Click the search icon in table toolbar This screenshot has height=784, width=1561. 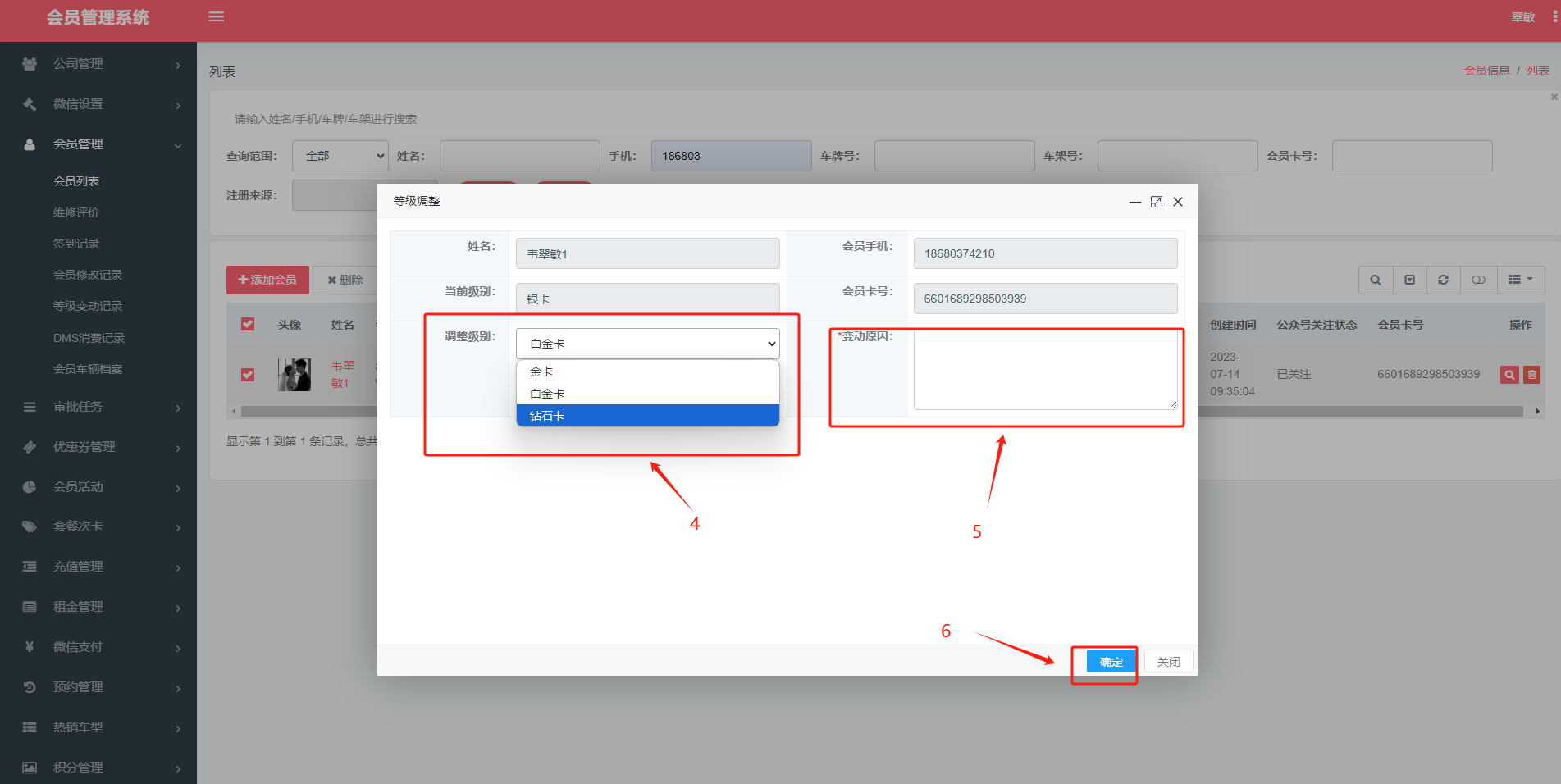[x=1376, y=280]
